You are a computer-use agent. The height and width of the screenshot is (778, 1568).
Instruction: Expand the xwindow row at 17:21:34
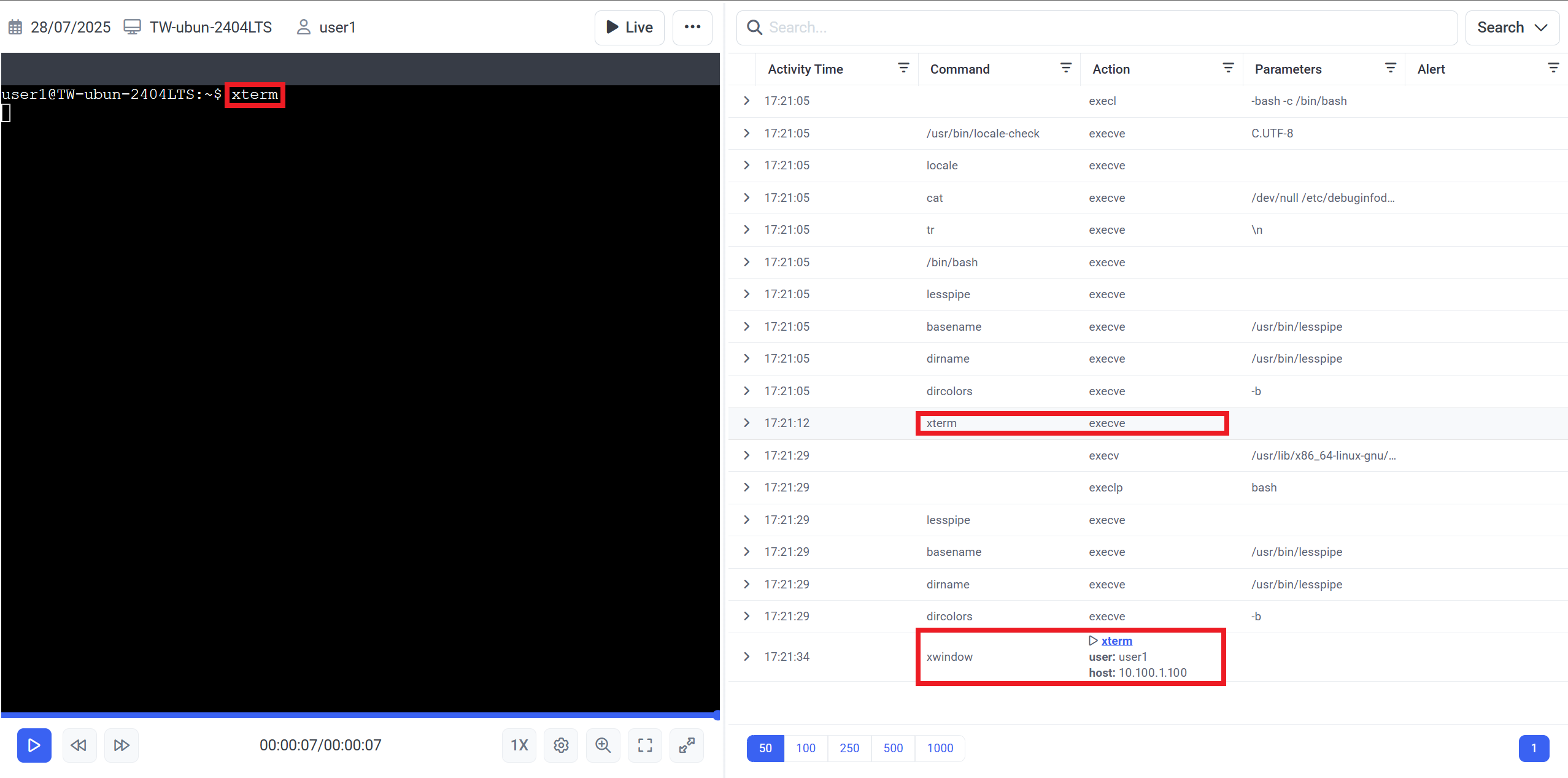coord(746,657)
